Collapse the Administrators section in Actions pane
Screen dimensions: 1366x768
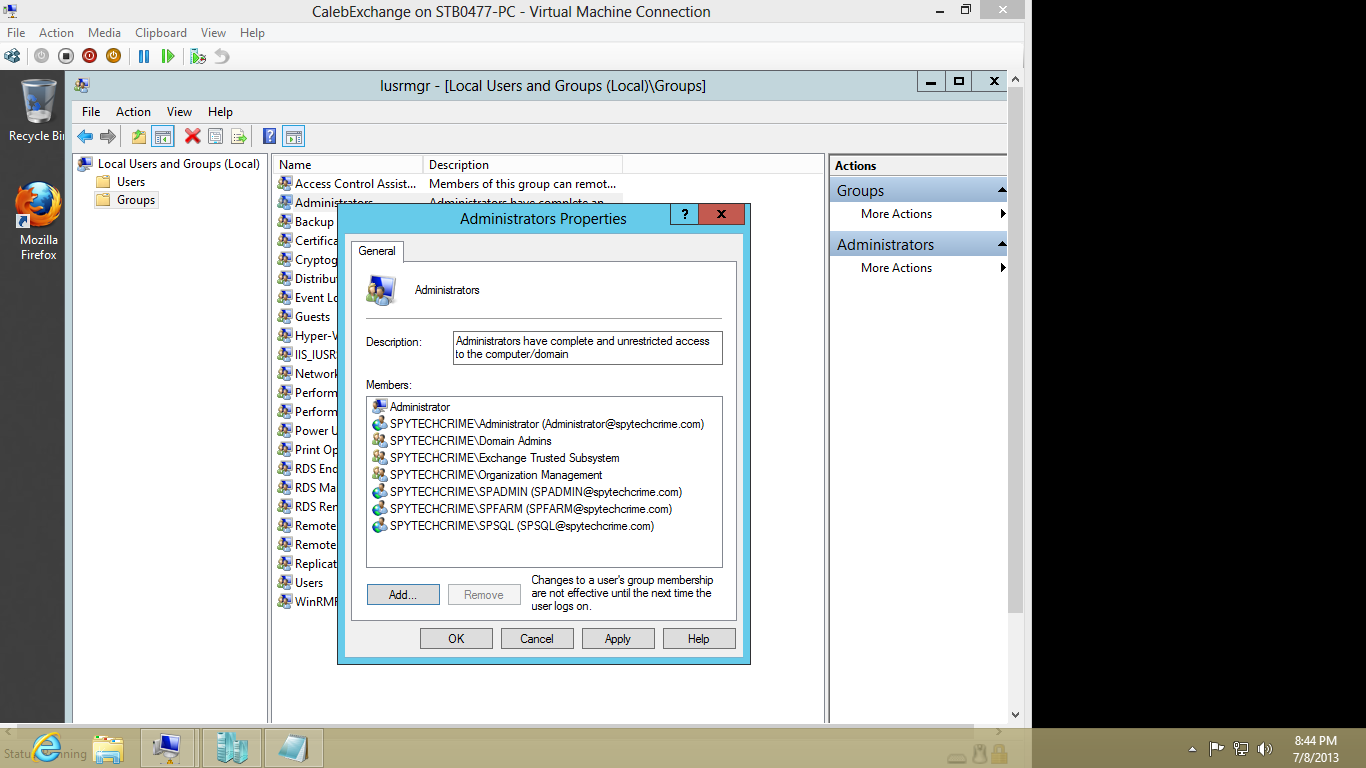tap(1001, 244)
